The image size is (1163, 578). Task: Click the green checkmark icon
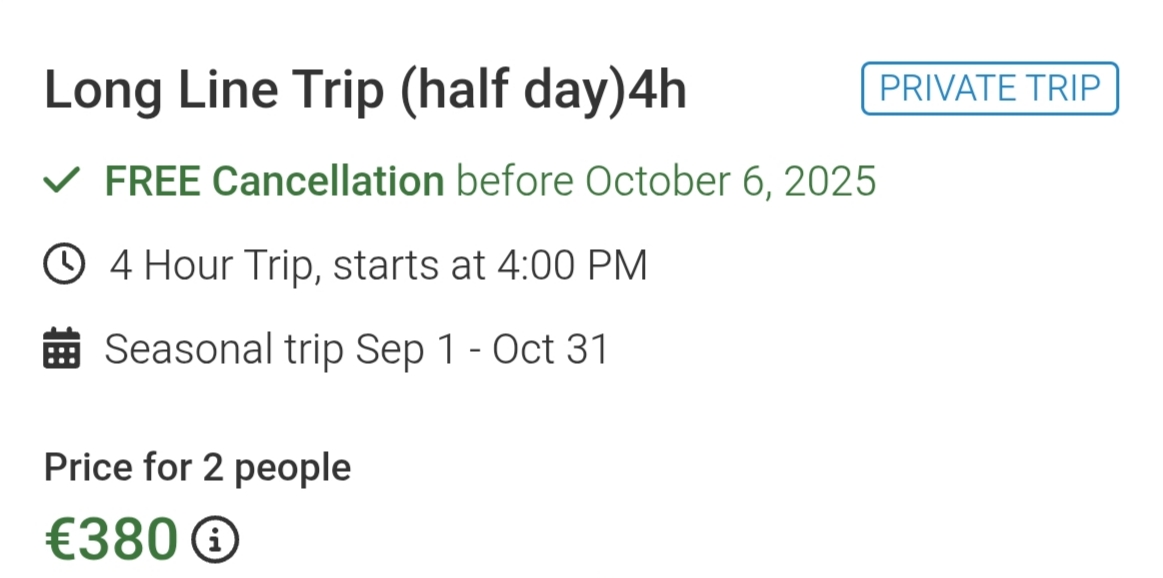[62, 182]
